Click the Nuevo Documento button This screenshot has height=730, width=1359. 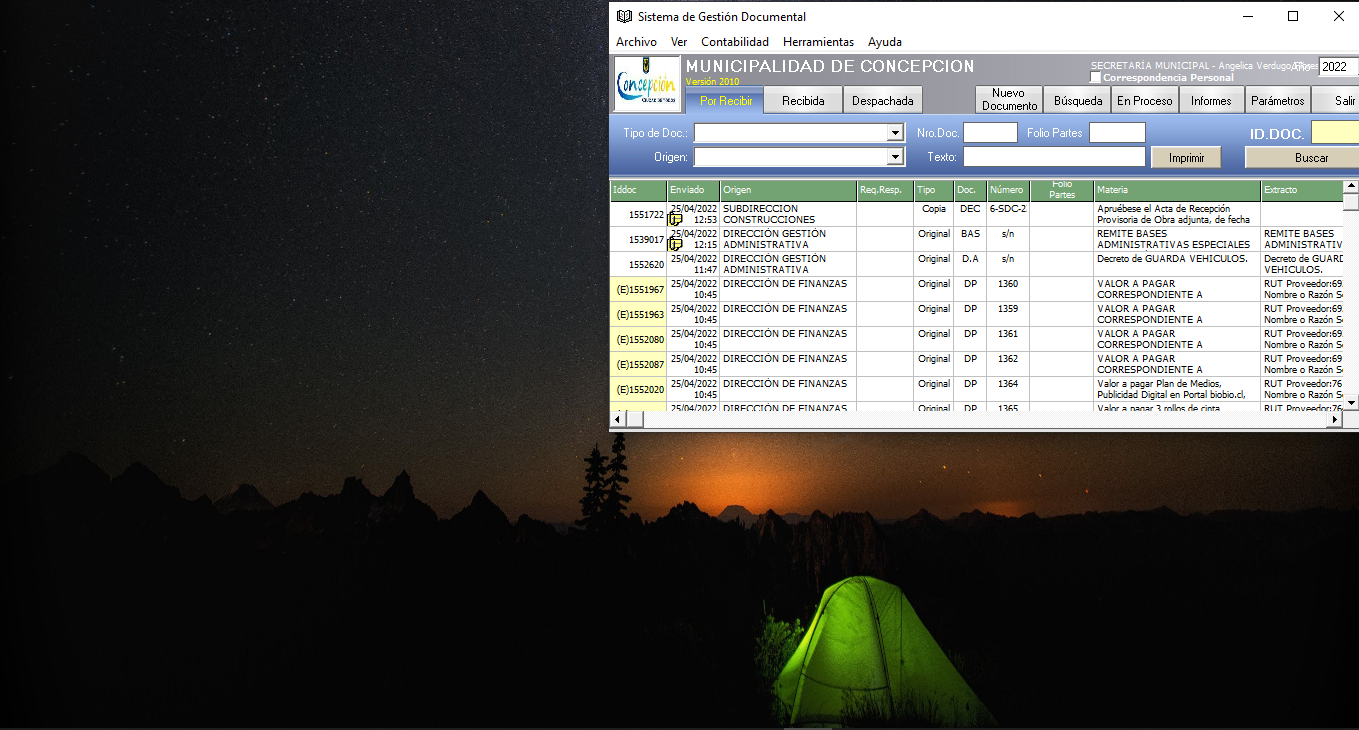tap(1009, 100)
